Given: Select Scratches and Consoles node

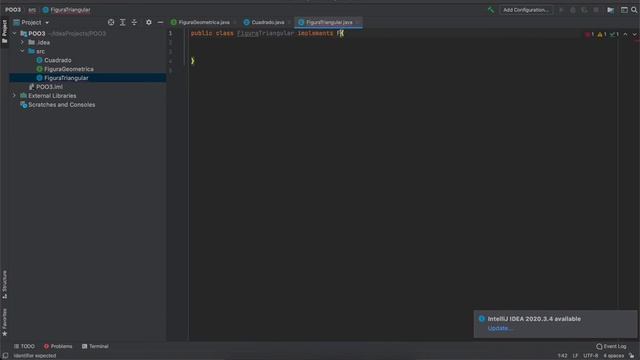Looking at the screenshot, I should tap(61, 105).
